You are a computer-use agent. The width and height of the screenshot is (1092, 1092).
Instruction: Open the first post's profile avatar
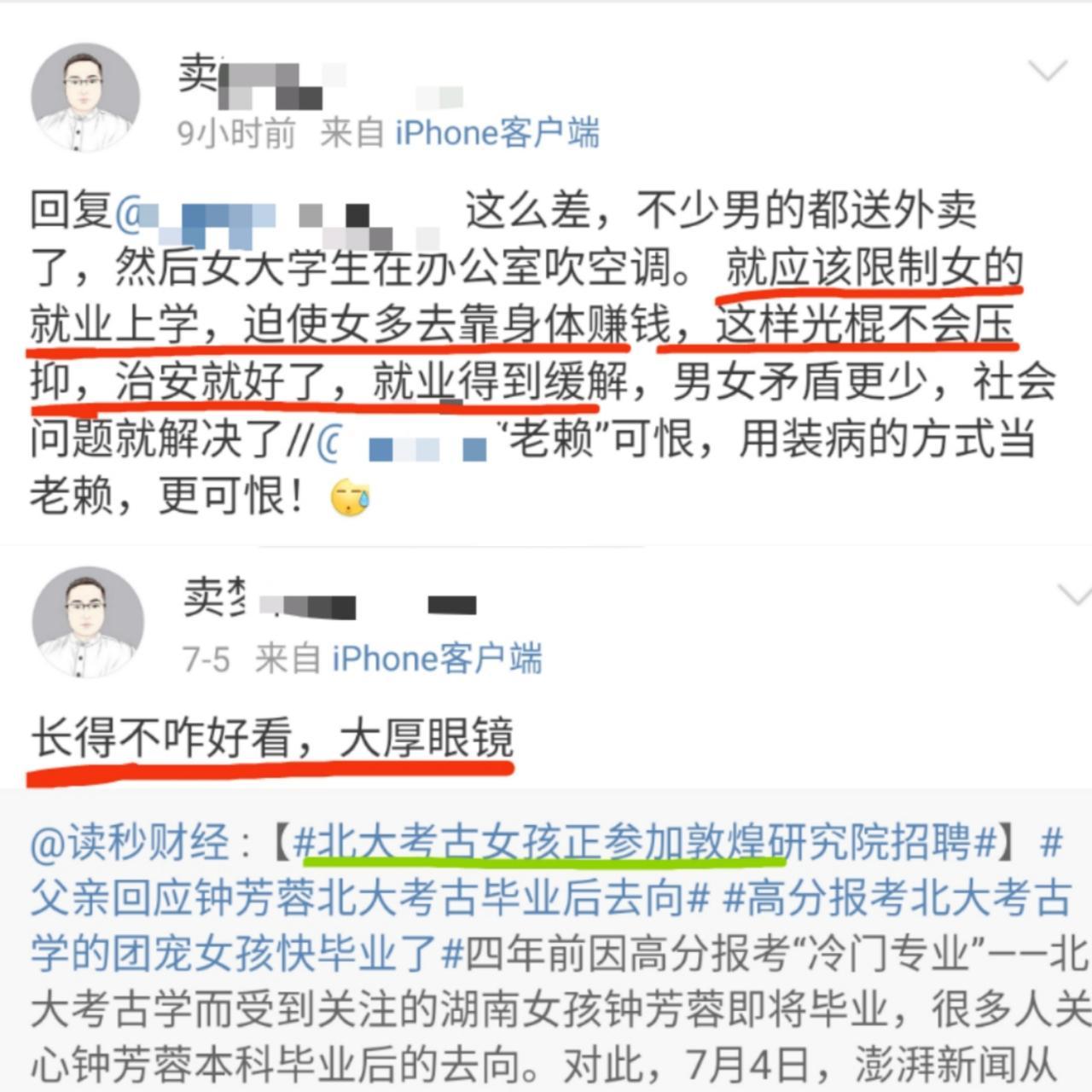click(85, 97)
